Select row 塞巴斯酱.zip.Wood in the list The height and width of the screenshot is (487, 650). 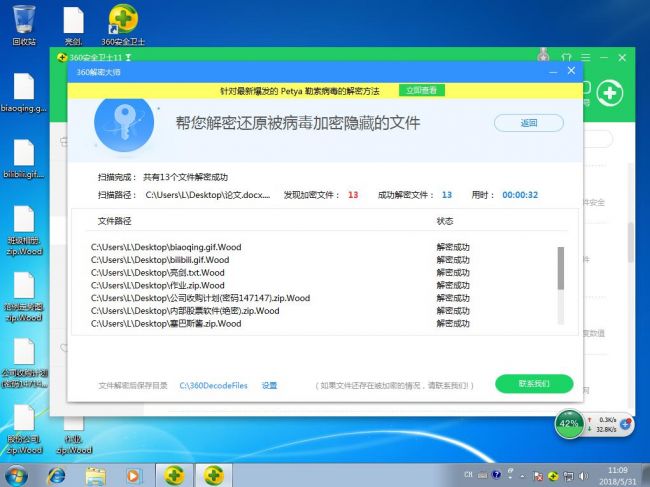click(x=280, y=324)
